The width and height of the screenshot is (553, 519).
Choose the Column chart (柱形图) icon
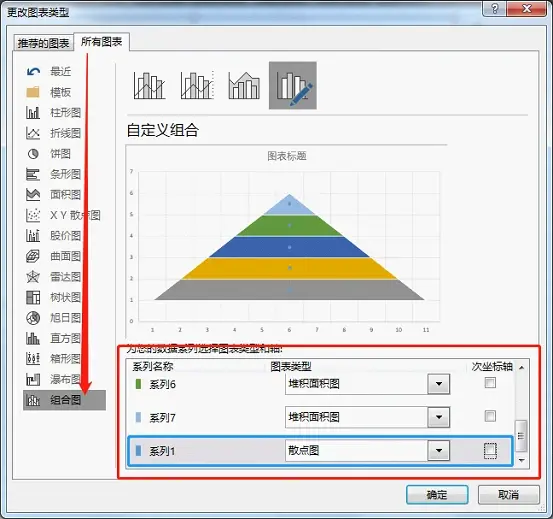(x=33, y=113)
